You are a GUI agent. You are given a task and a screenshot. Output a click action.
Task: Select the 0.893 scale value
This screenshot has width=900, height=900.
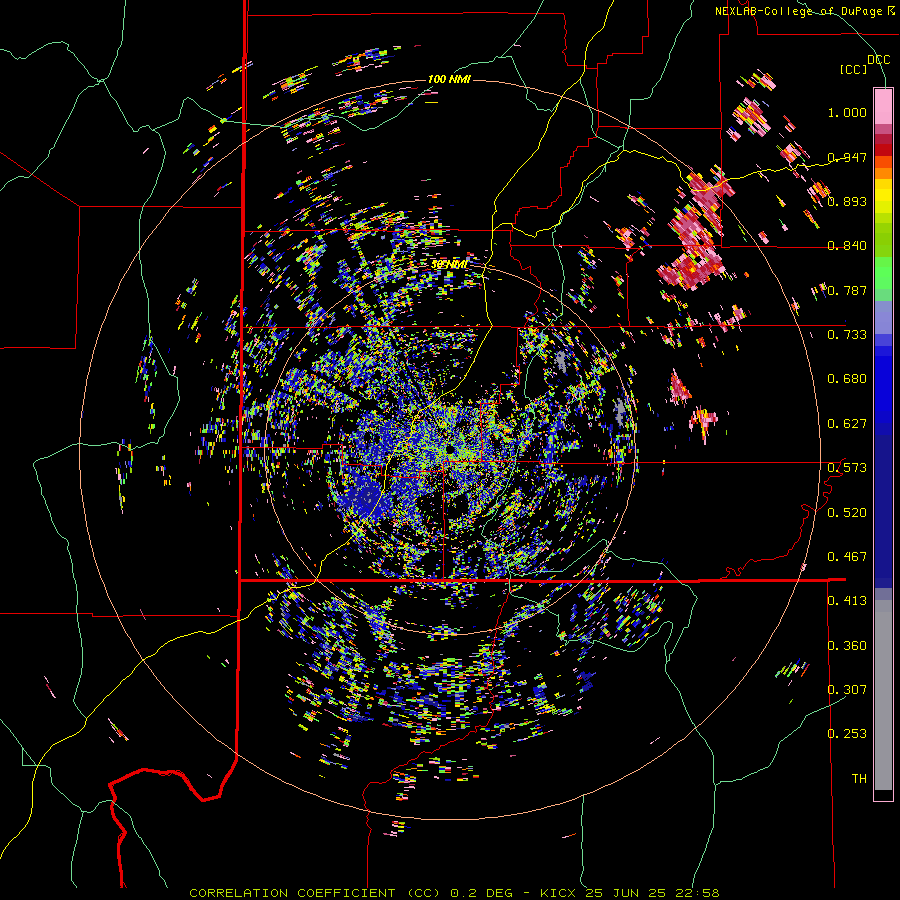point(847,201)
